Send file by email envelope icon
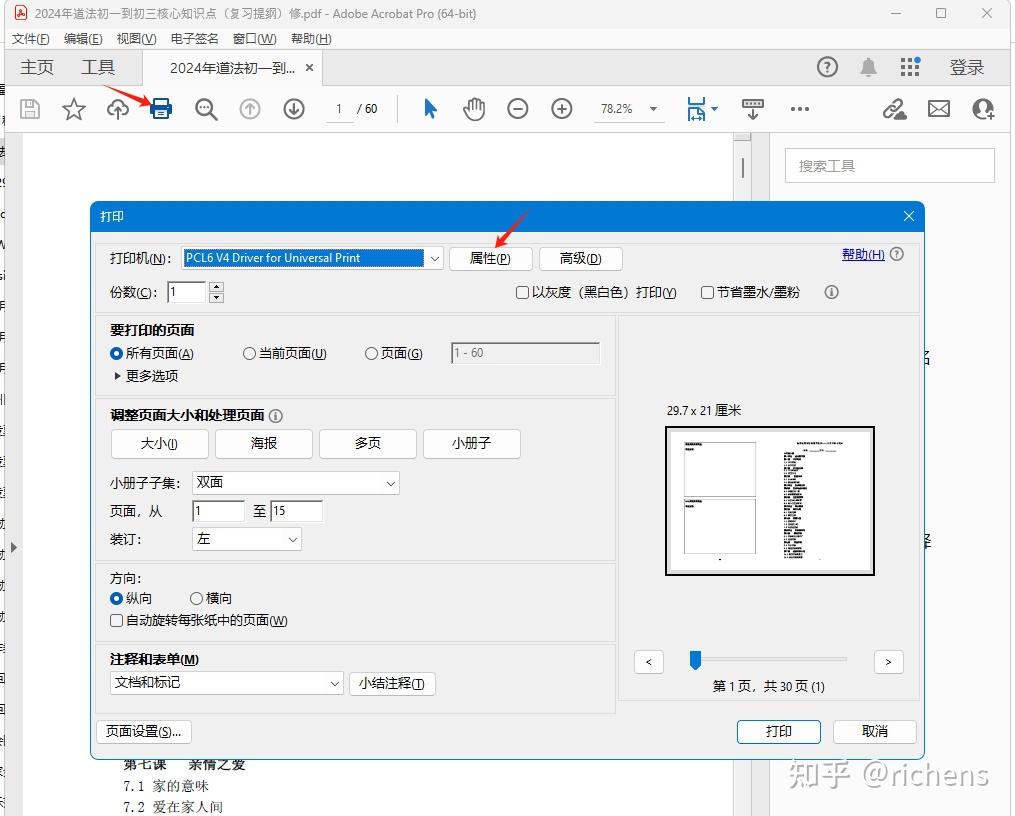 (x=939, y=109)
